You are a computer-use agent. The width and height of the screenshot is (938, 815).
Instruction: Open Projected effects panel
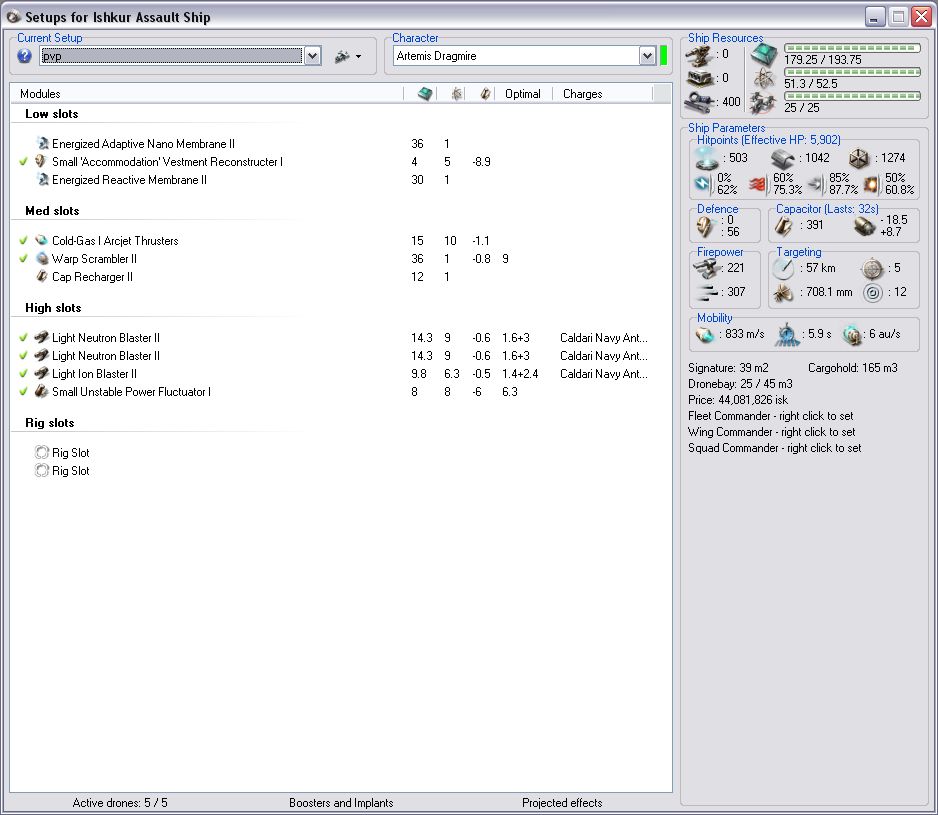click(x=562, y=803)
